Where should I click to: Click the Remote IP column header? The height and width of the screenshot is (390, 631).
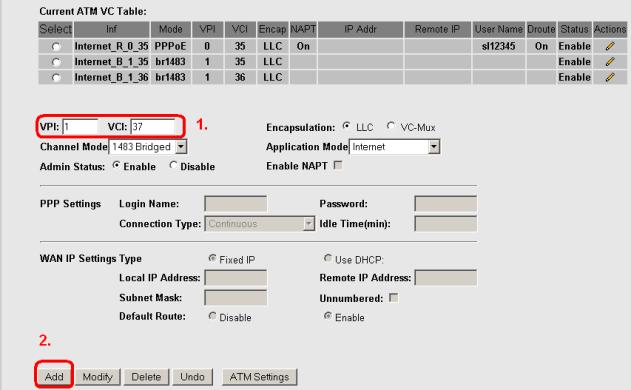[x=437, y=29]
